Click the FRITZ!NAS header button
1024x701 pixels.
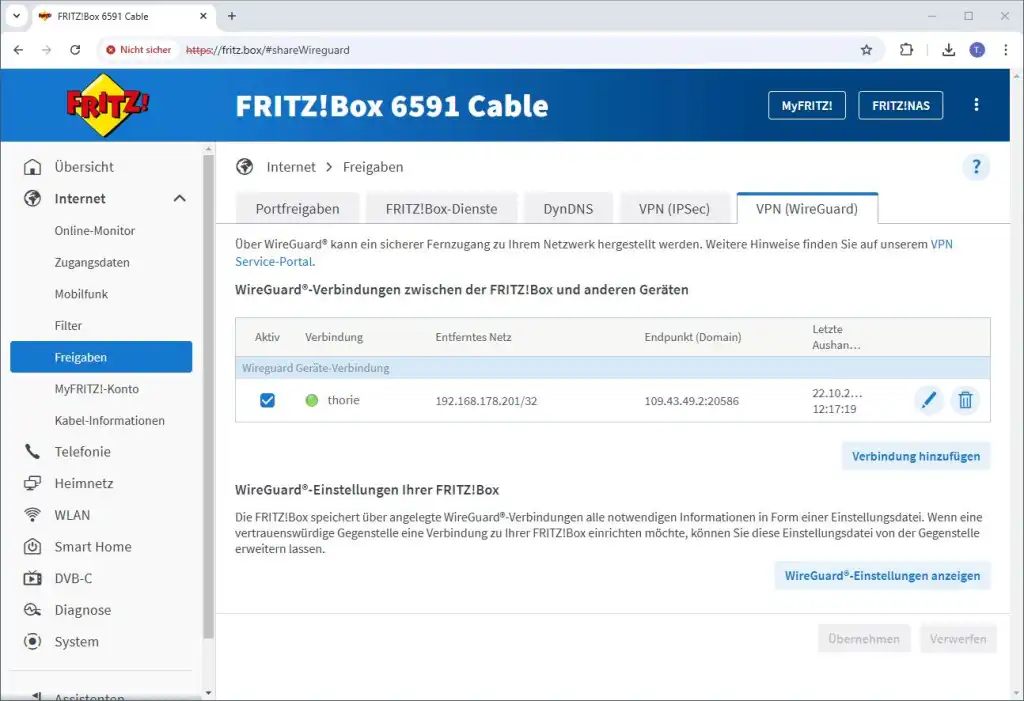point(901,105)
